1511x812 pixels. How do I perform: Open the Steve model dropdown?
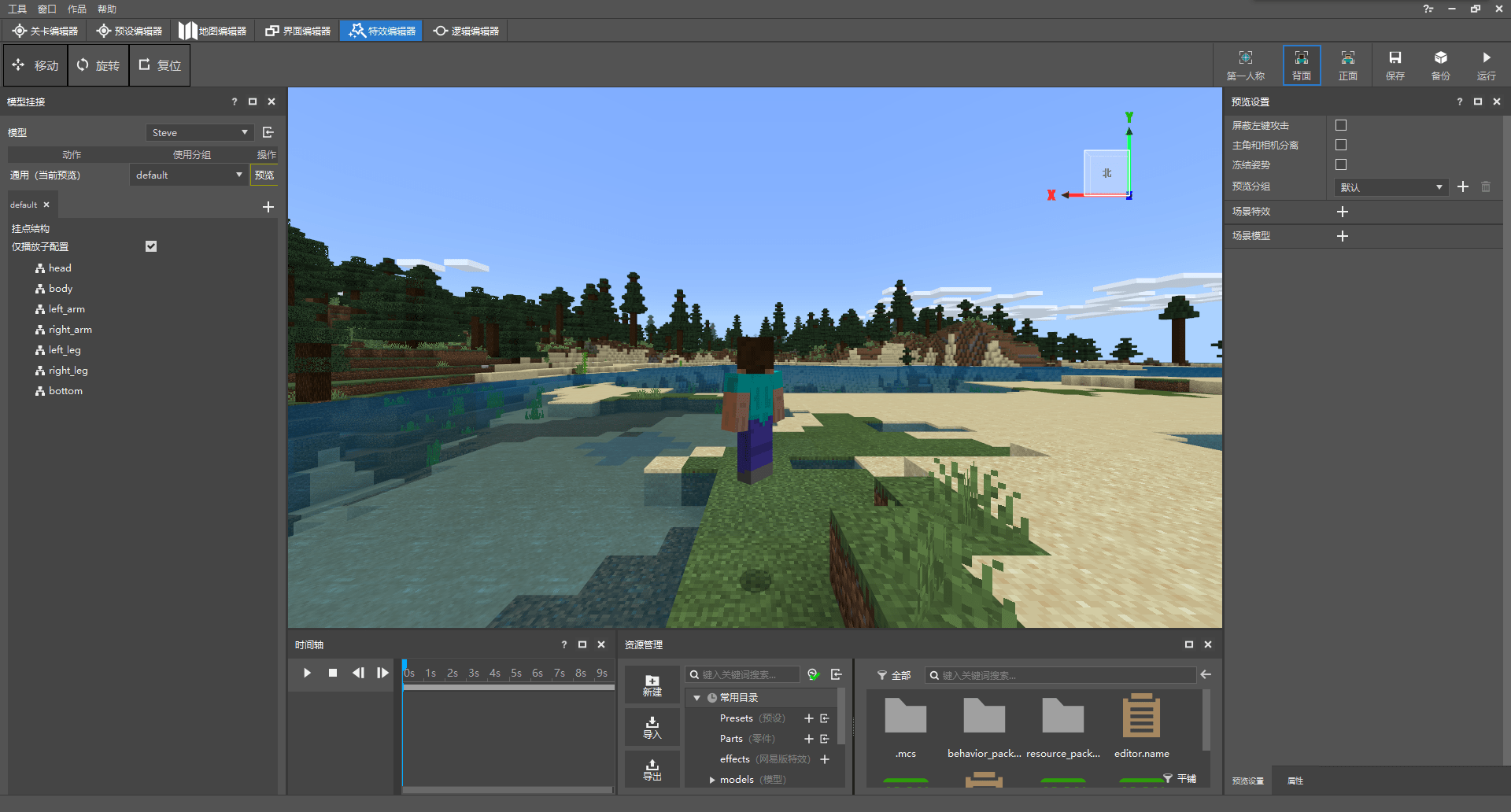coord(200,132)
